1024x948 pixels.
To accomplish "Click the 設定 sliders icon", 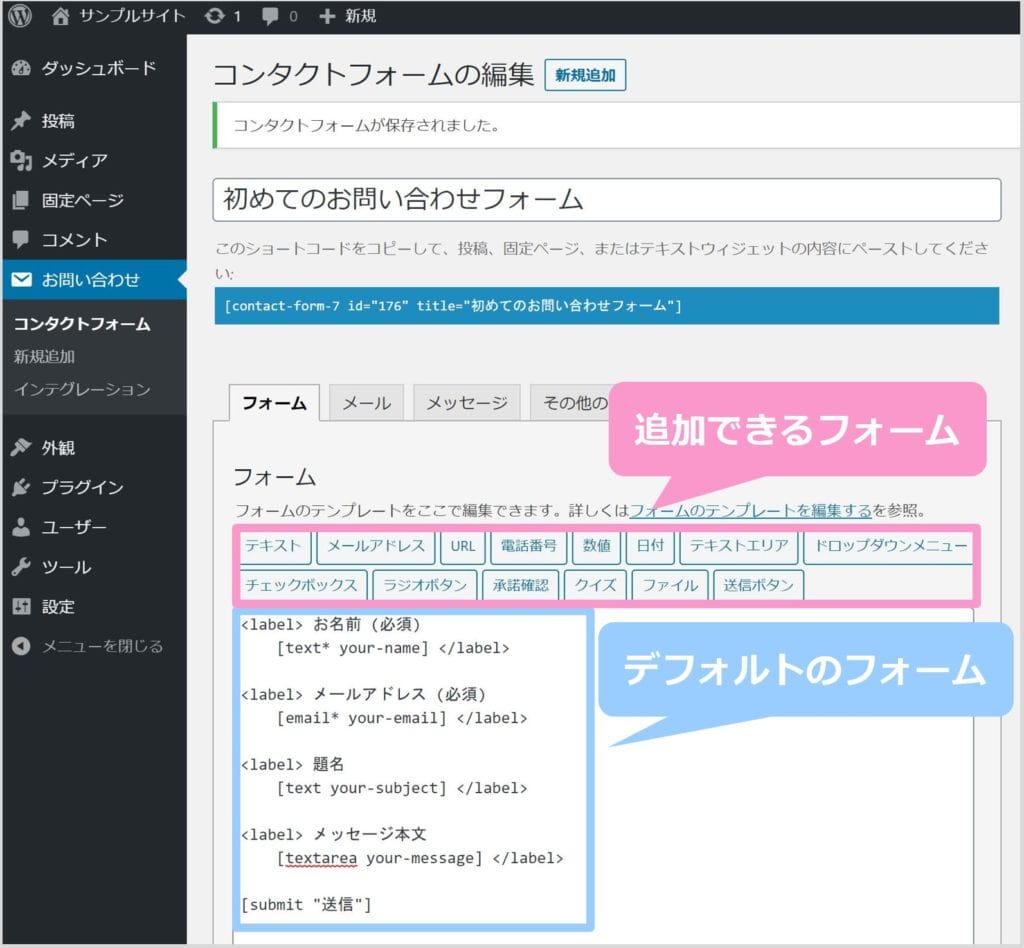I will tap(21, 607).
